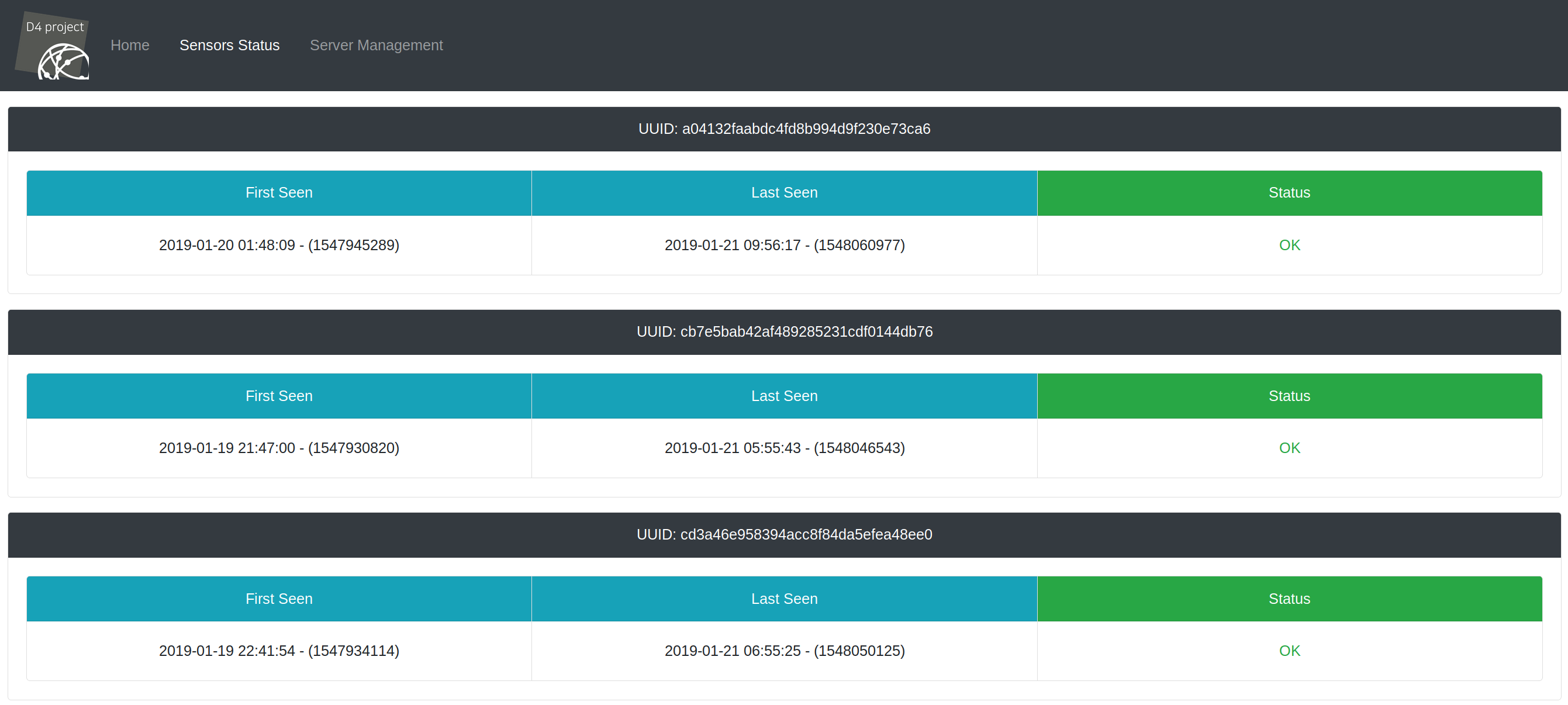Viewport: 1568px width, 705px height.
Task: Click last seen value 2019-01-21 06:55:25
Action: tap(784, 651)
